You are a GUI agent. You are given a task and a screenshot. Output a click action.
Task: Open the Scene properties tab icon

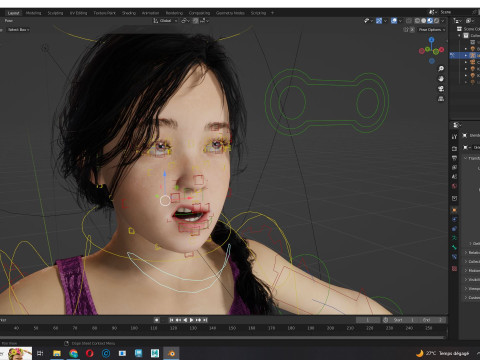tap(454, 177)
